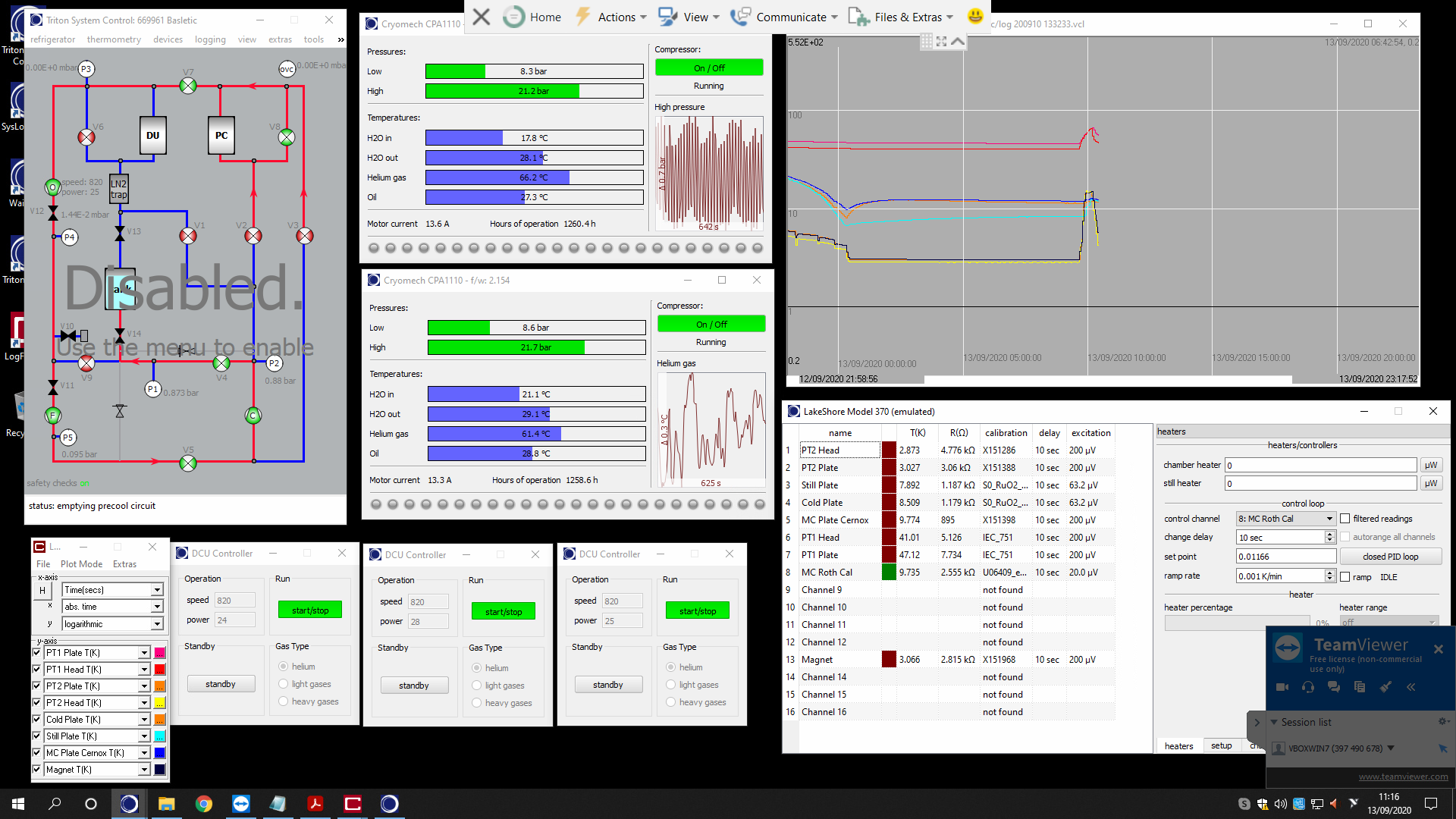
Task: Uncheck the Still Plate T(K) checkbox
Action: [36, 736]
